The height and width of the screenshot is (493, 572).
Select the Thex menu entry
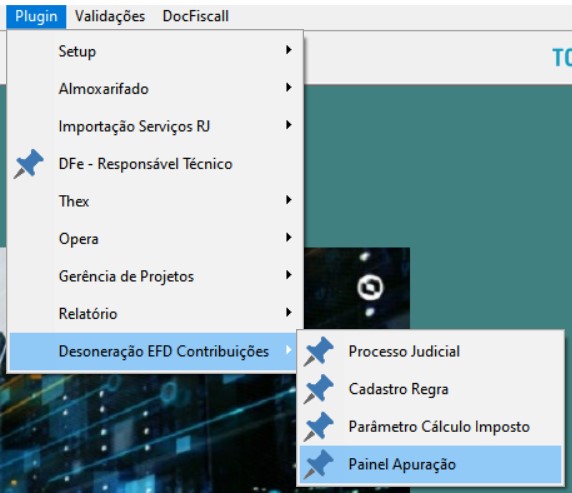(155, 201)
